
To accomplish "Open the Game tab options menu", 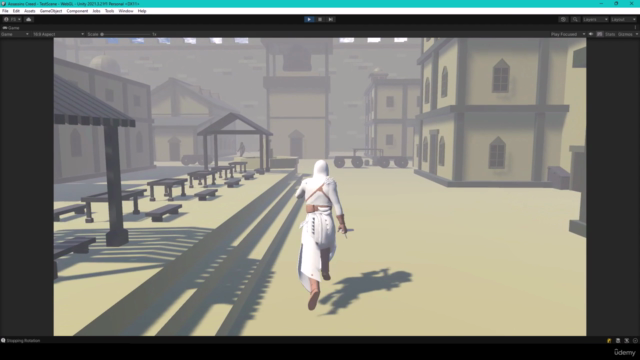I will pyautogui.click(x=636, y=28).
